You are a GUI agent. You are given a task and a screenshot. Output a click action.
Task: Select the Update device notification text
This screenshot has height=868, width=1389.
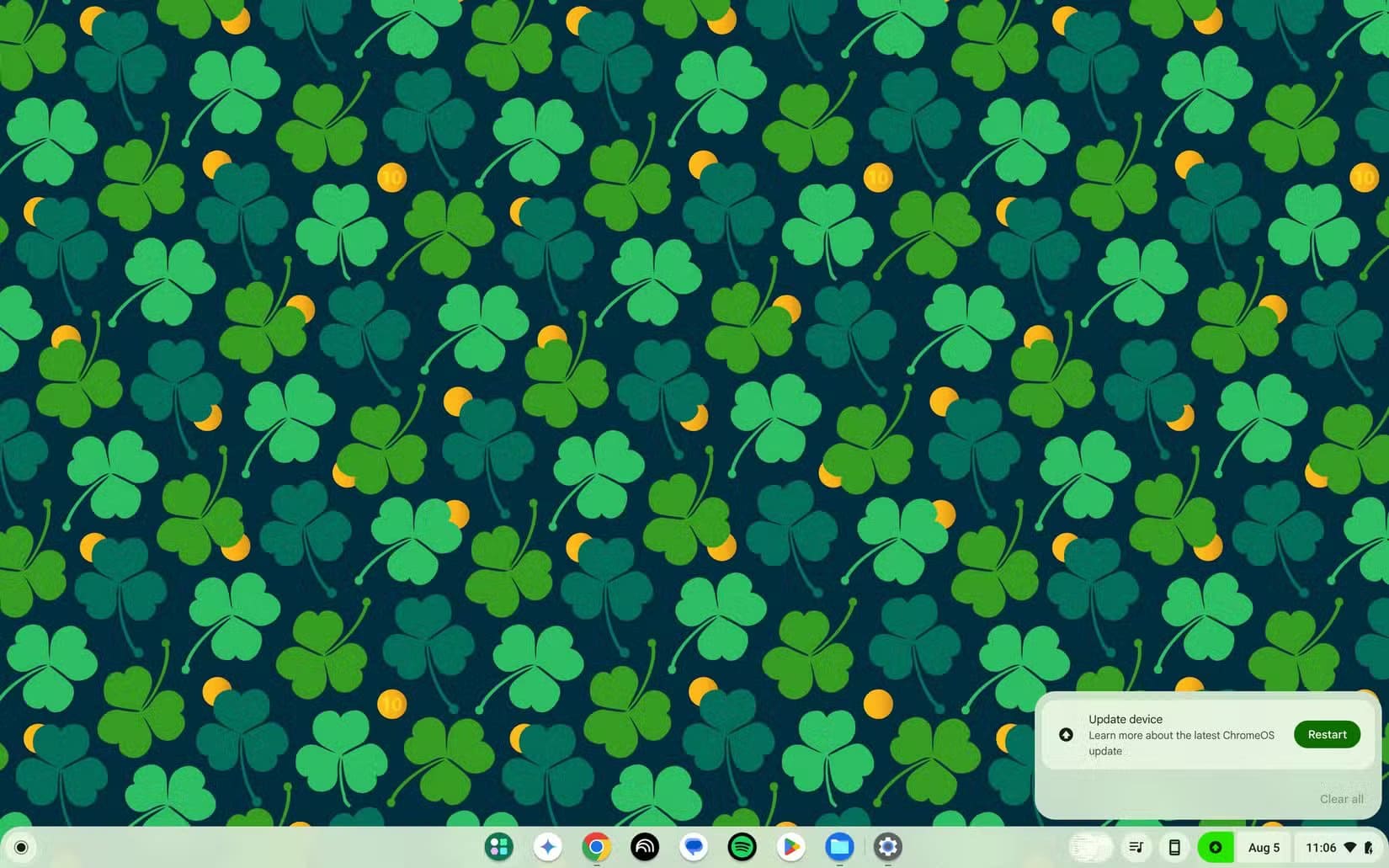(1125, 719)
